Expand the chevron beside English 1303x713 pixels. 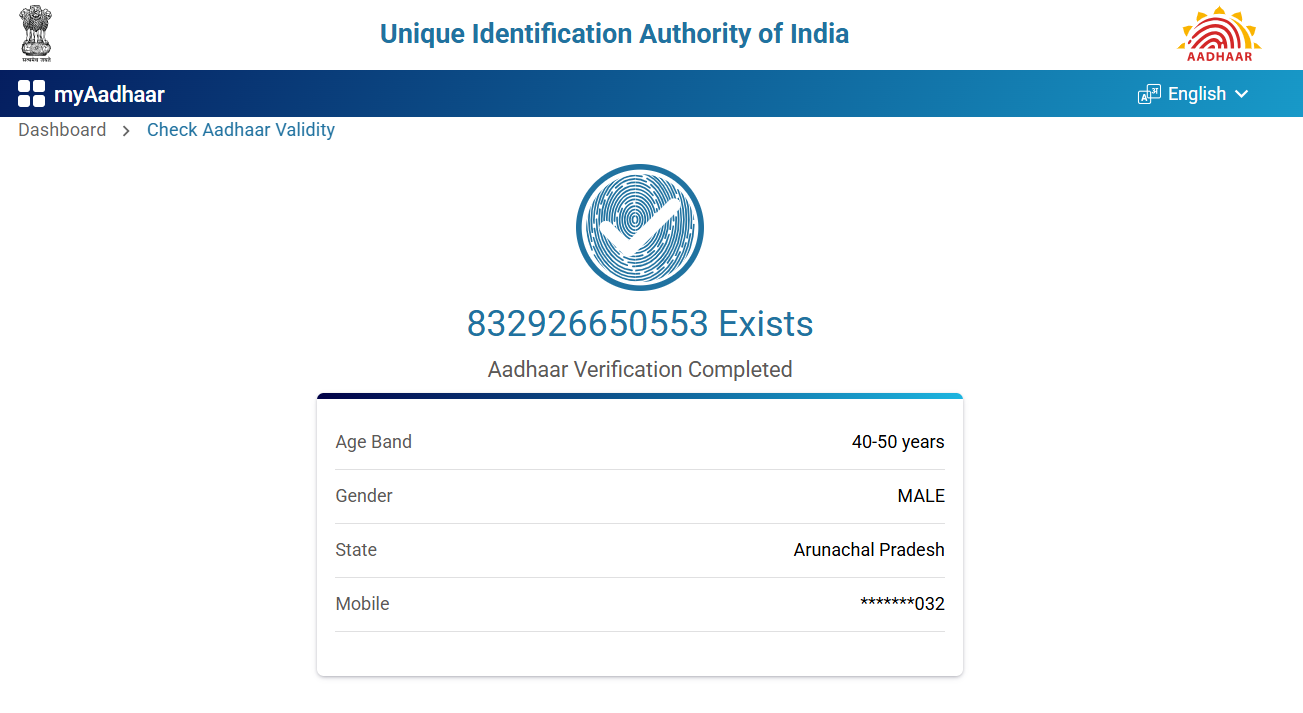pyautogui.click(x=1242, y=94)
